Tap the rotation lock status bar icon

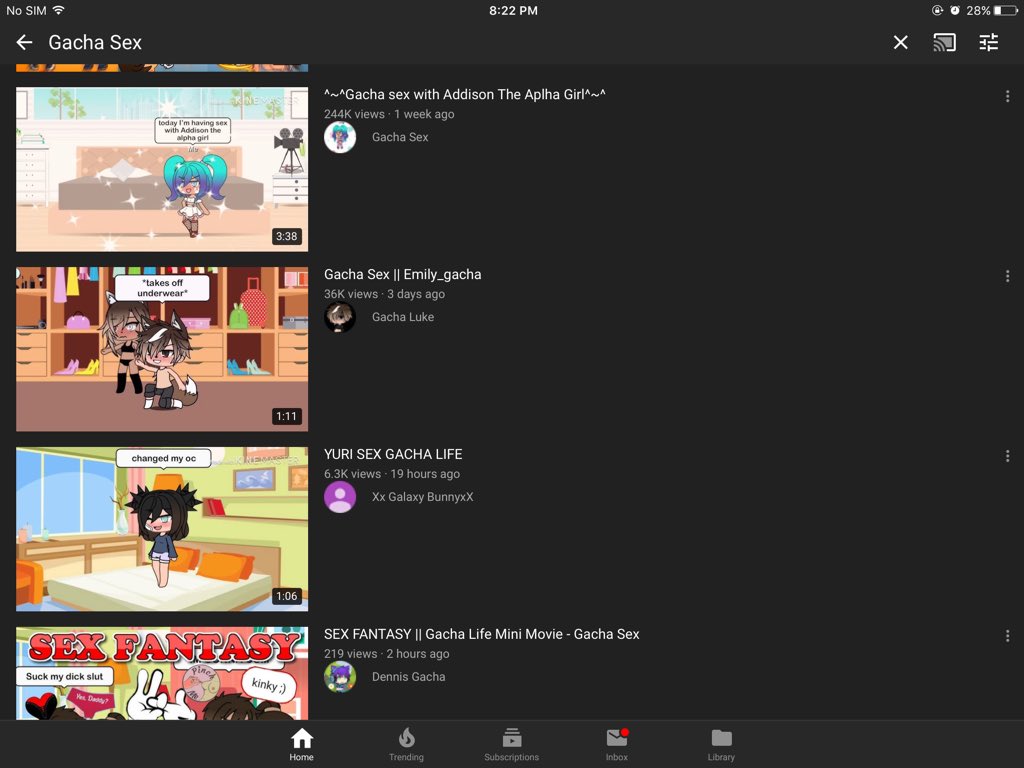[937, 10]
